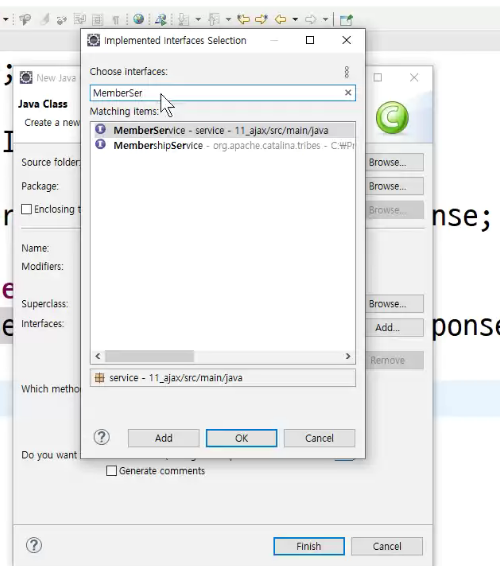Image resolution: width=500 pixels, height=566 pixels.
Task: Select MemberService - service in matching items
Action: (x=223, y=130)
